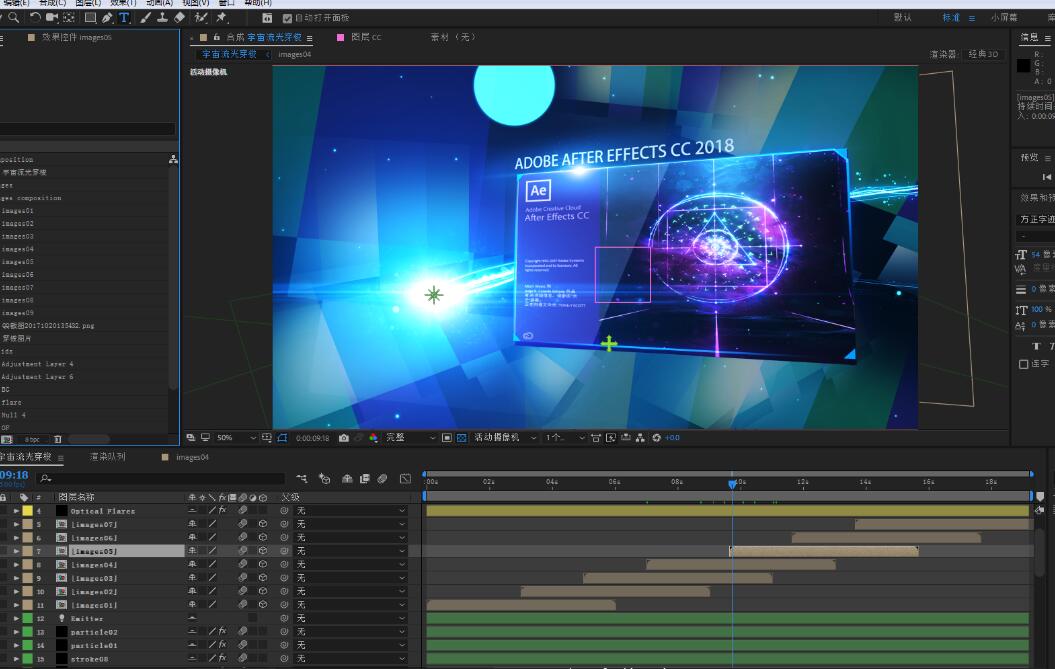Image resolution: width=1055 pixels, height=669 pixels.
Task: Click the green label of Emitter layer
Action: click(28, 619)
